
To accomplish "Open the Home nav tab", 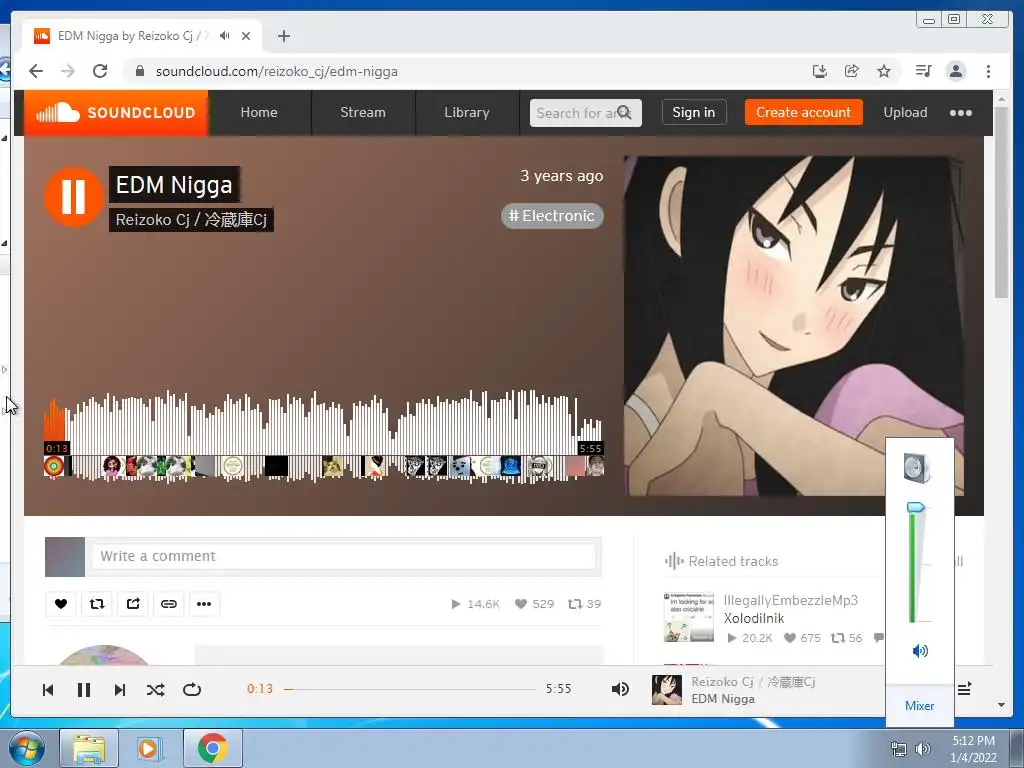I will 259,112.
